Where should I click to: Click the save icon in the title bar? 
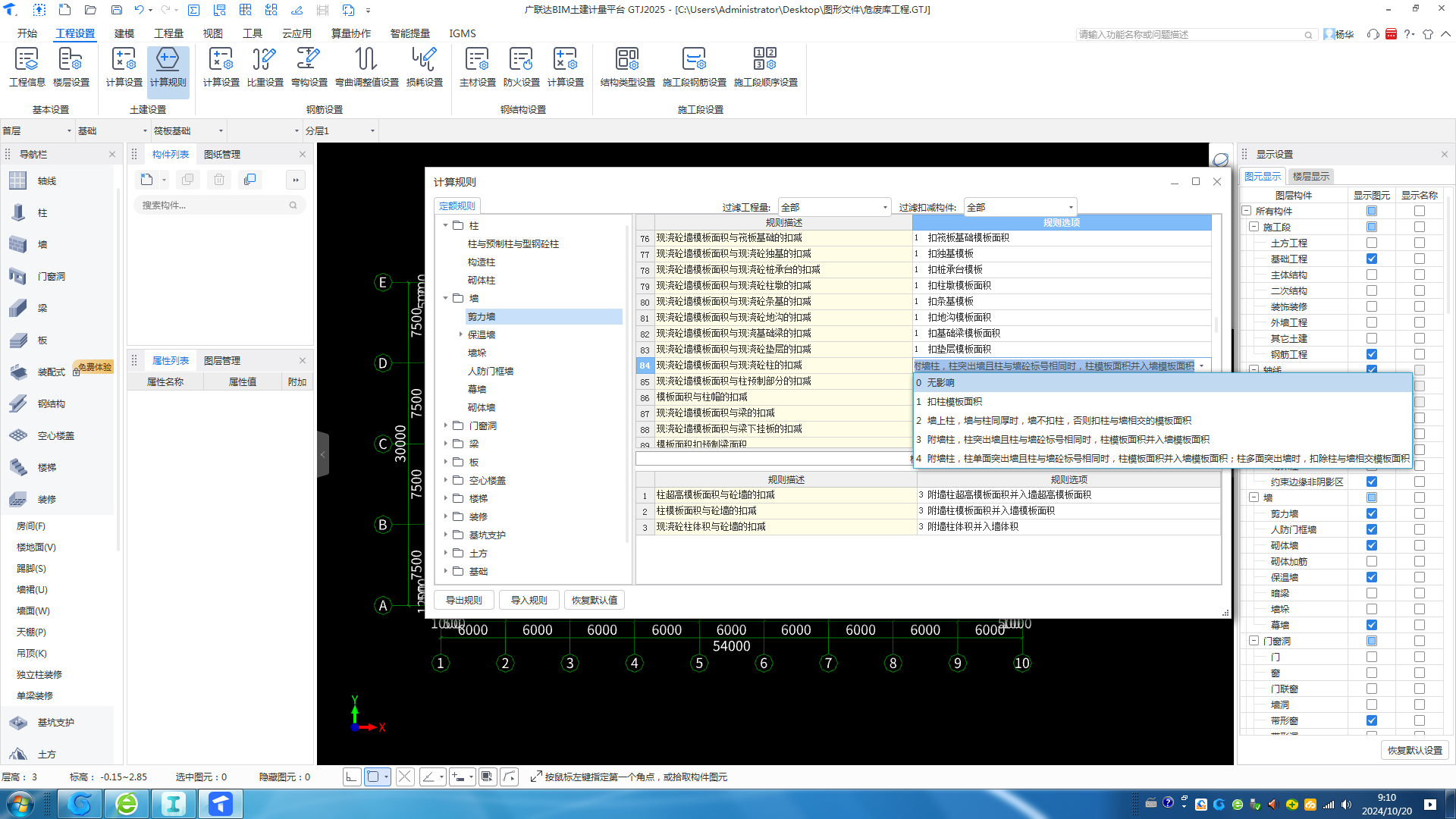117,10
